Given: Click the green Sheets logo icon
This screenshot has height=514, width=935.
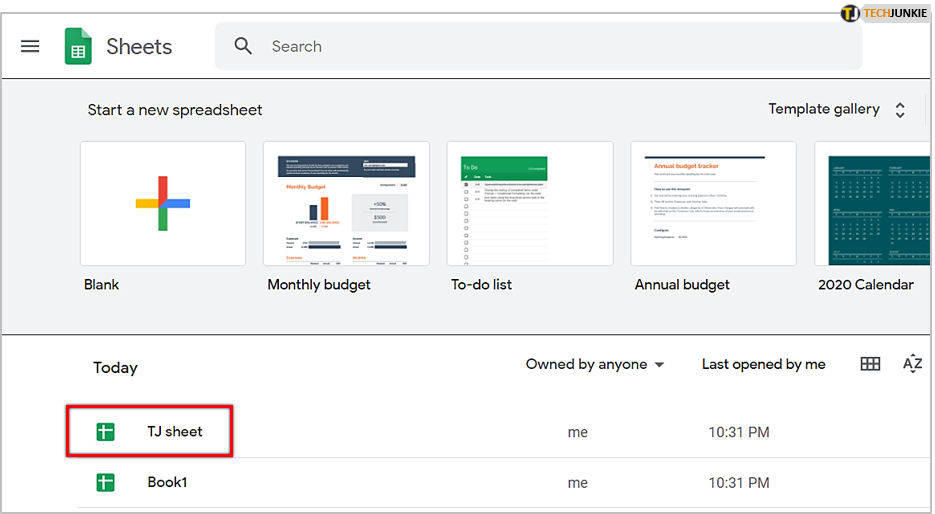Looking at the screenshot, I should (x=78, y=46).
